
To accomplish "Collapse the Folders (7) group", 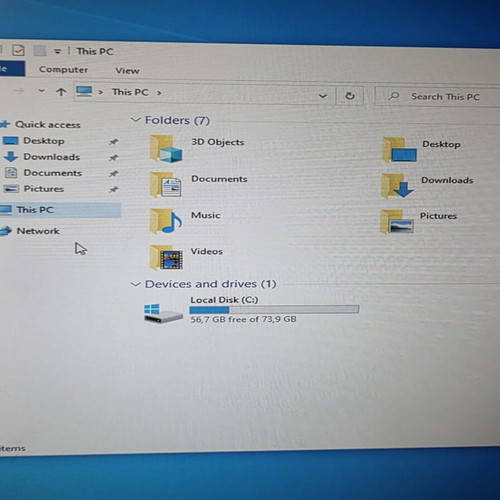I will [x=135, y=120].
